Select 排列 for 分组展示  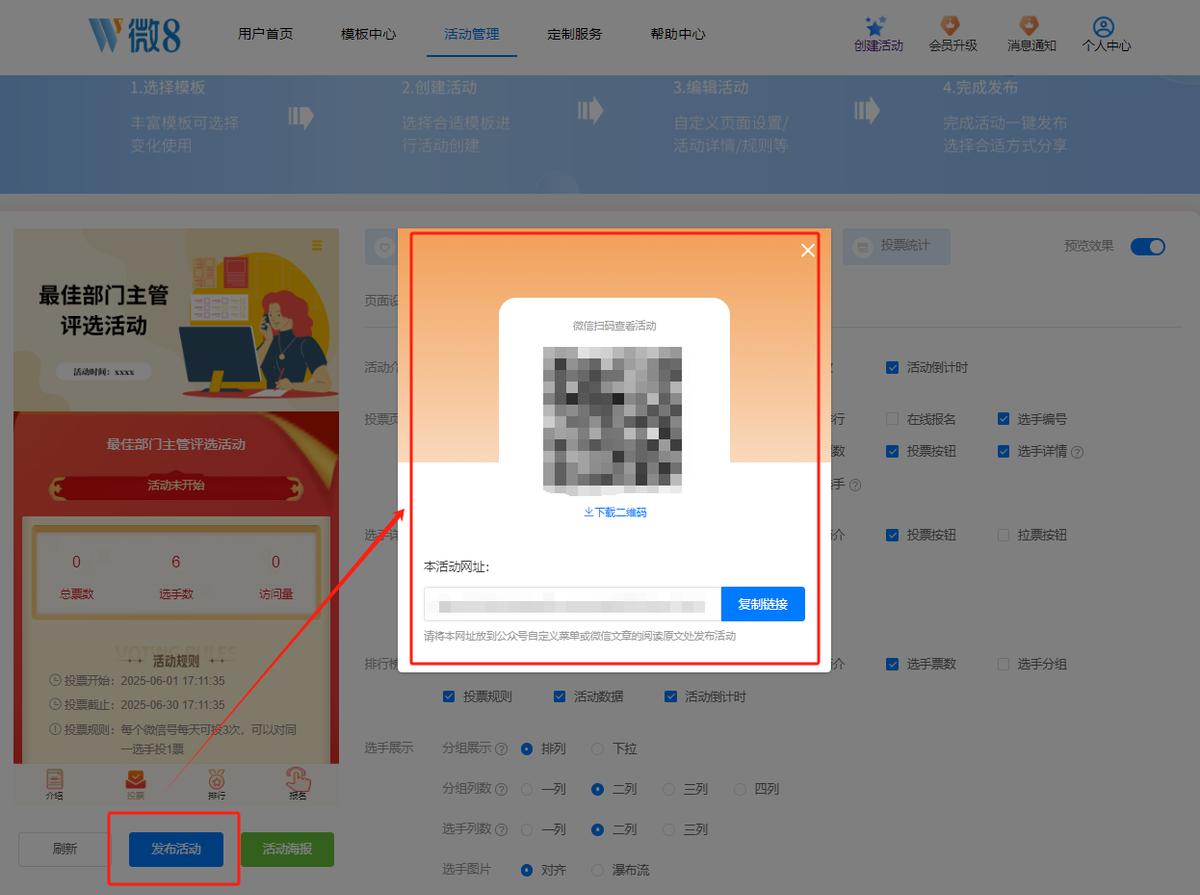coord(527,749)
